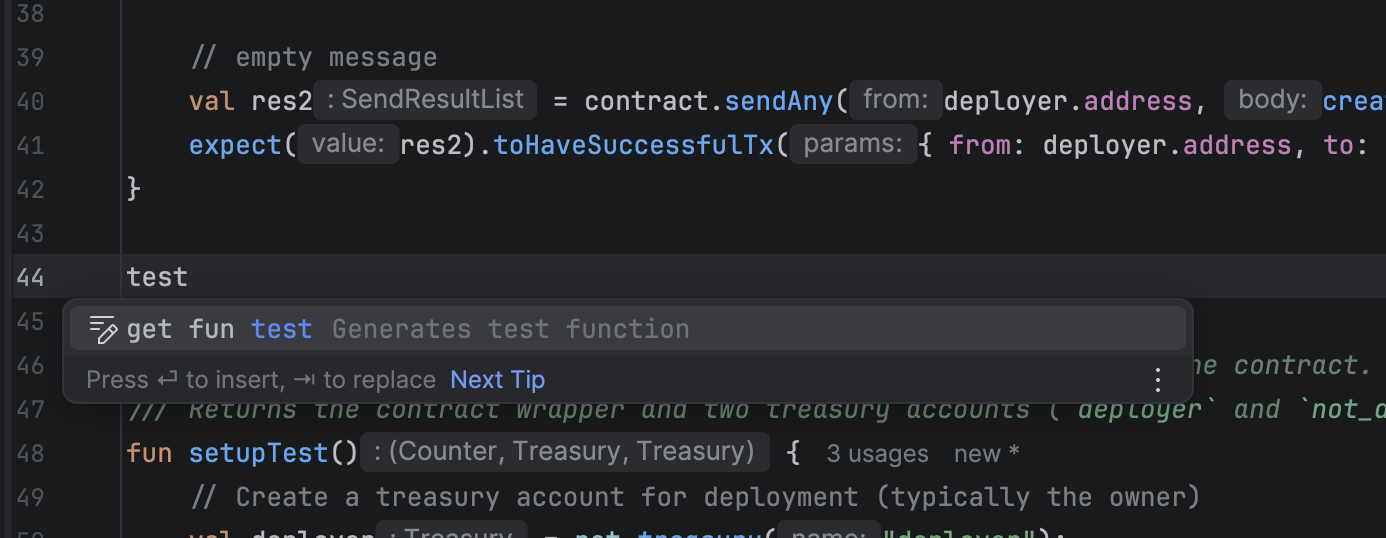Click the 'Next Tip' link
The image size is (1386, 538).
[x=497, y=380]
